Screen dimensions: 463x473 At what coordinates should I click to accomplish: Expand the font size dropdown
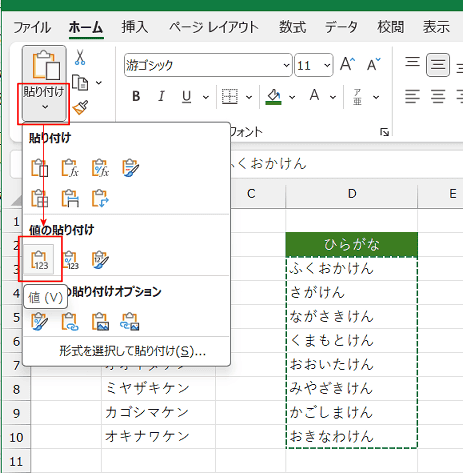coord(327,65)
